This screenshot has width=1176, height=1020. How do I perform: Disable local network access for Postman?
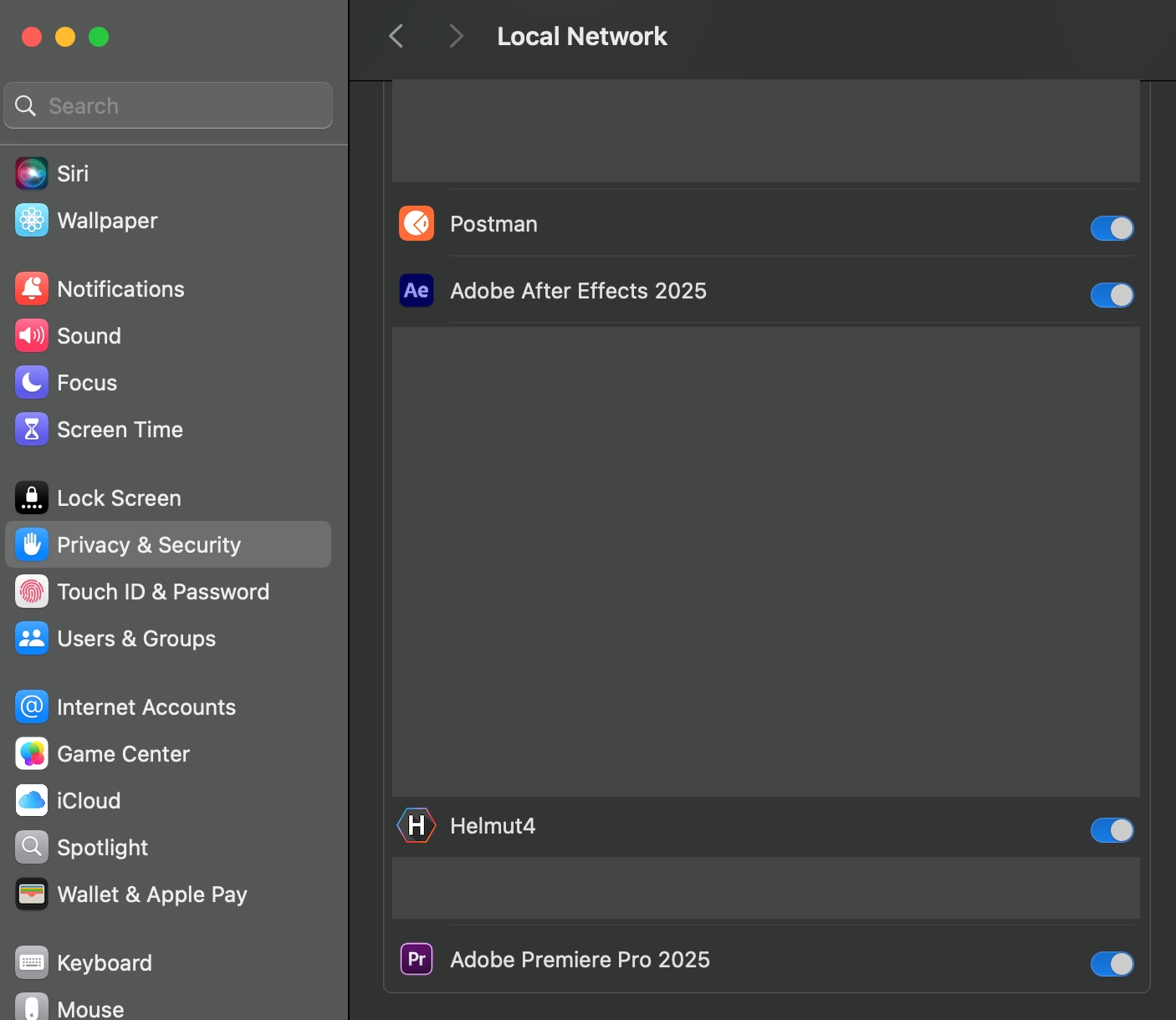pos(1112,228)
